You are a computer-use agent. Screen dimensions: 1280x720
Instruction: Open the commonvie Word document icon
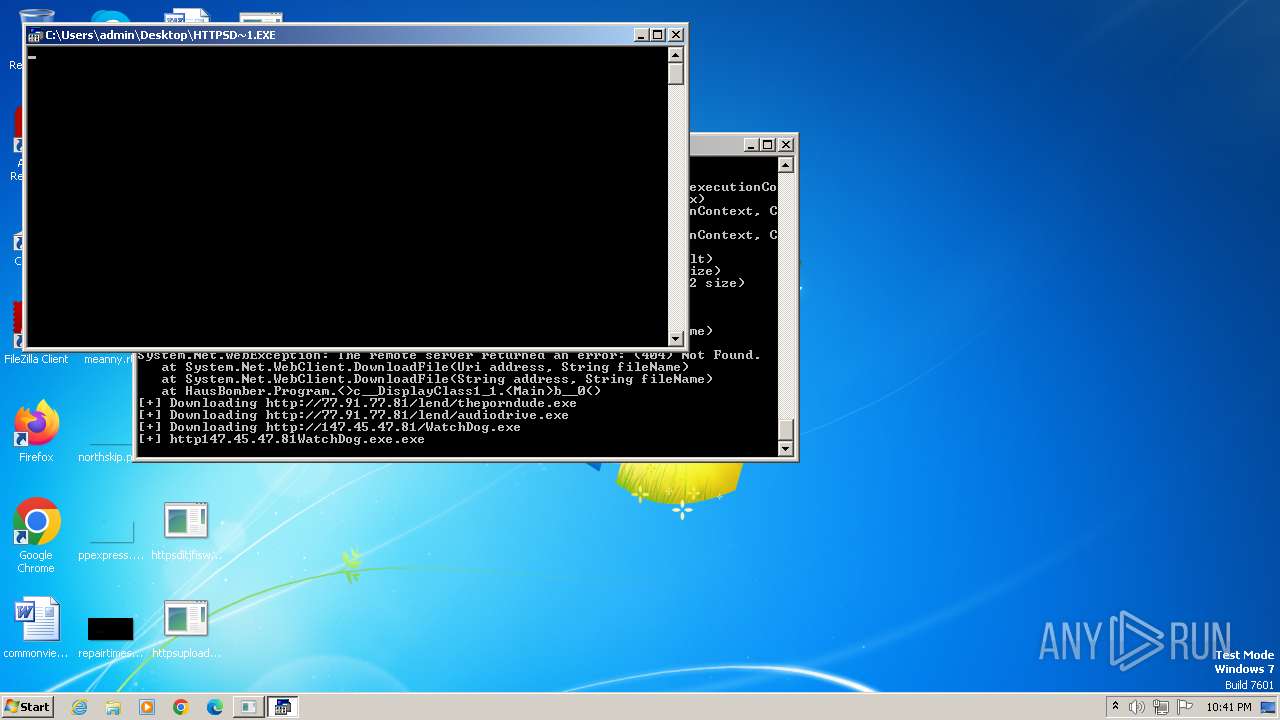[36, 628]
